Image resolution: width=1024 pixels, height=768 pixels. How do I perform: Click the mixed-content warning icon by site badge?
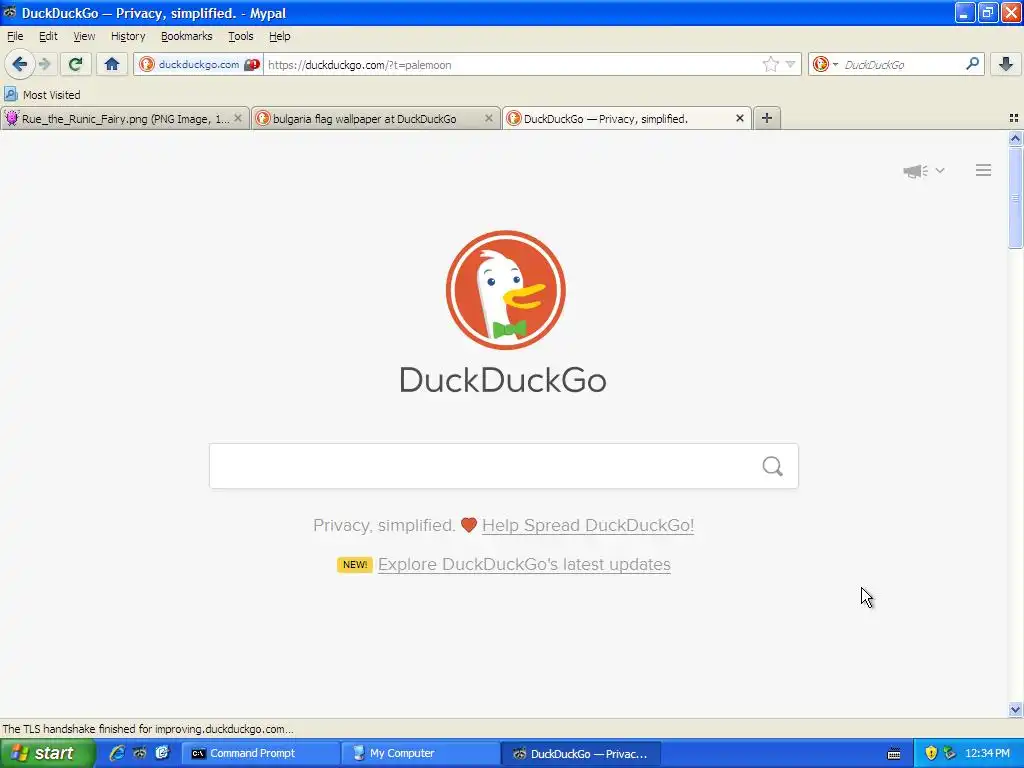[252, 65]
